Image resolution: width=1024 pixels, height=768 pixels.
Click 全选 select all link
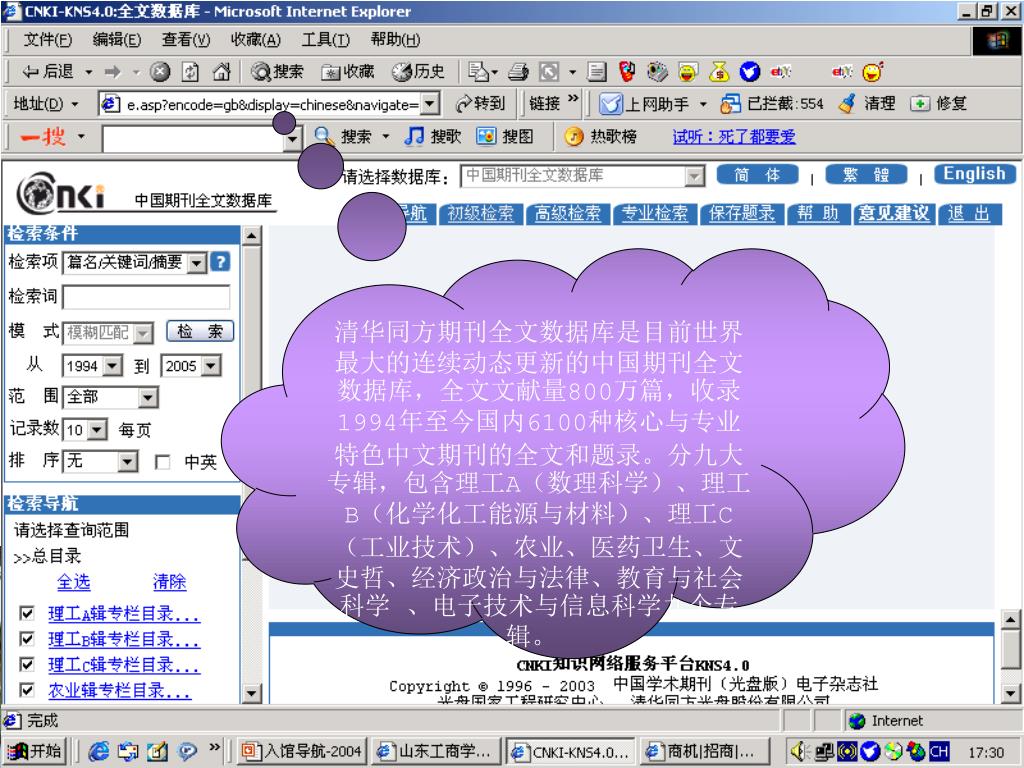[74, 581]
